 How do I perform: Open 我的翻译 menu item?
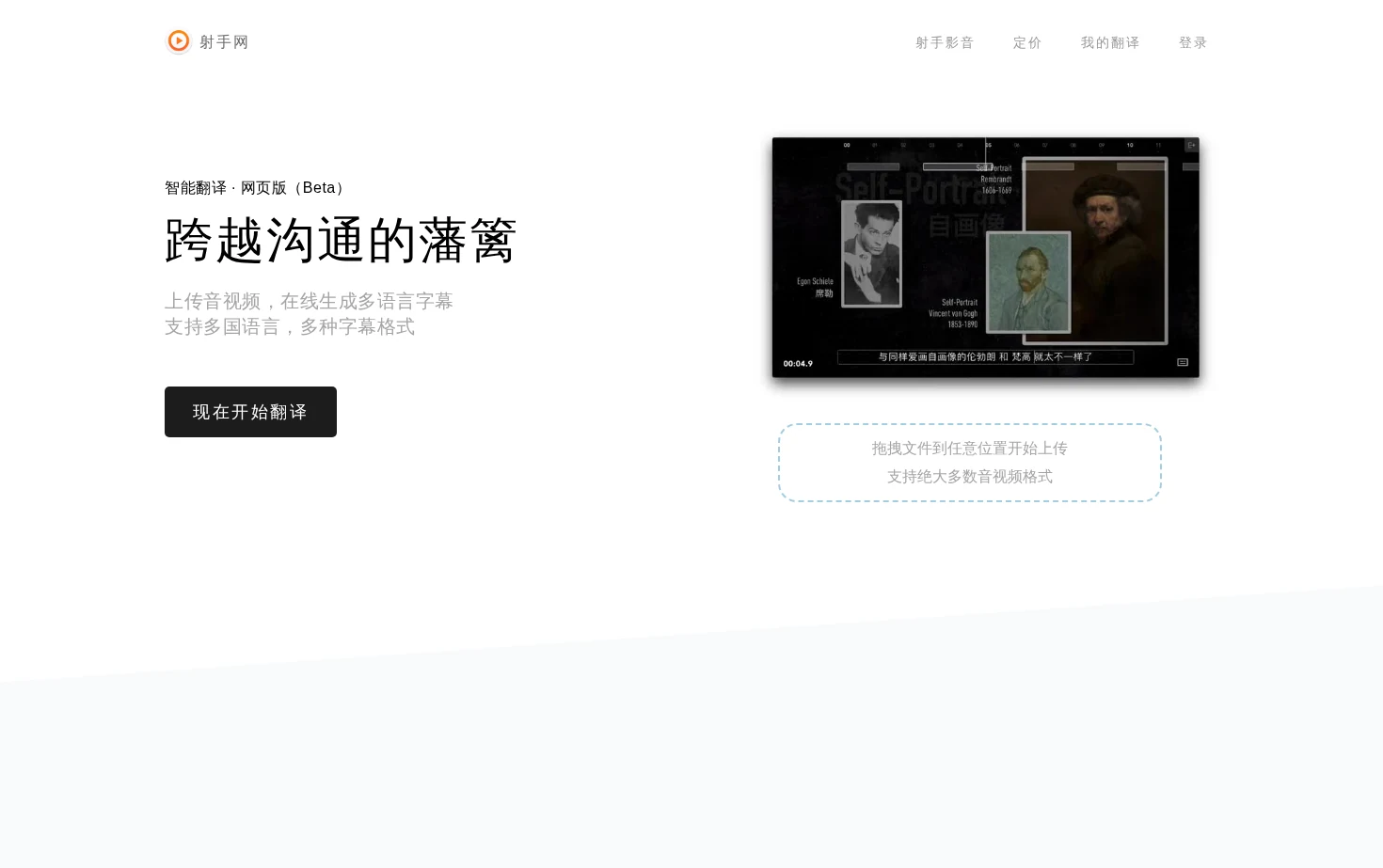coord(1110,42)
